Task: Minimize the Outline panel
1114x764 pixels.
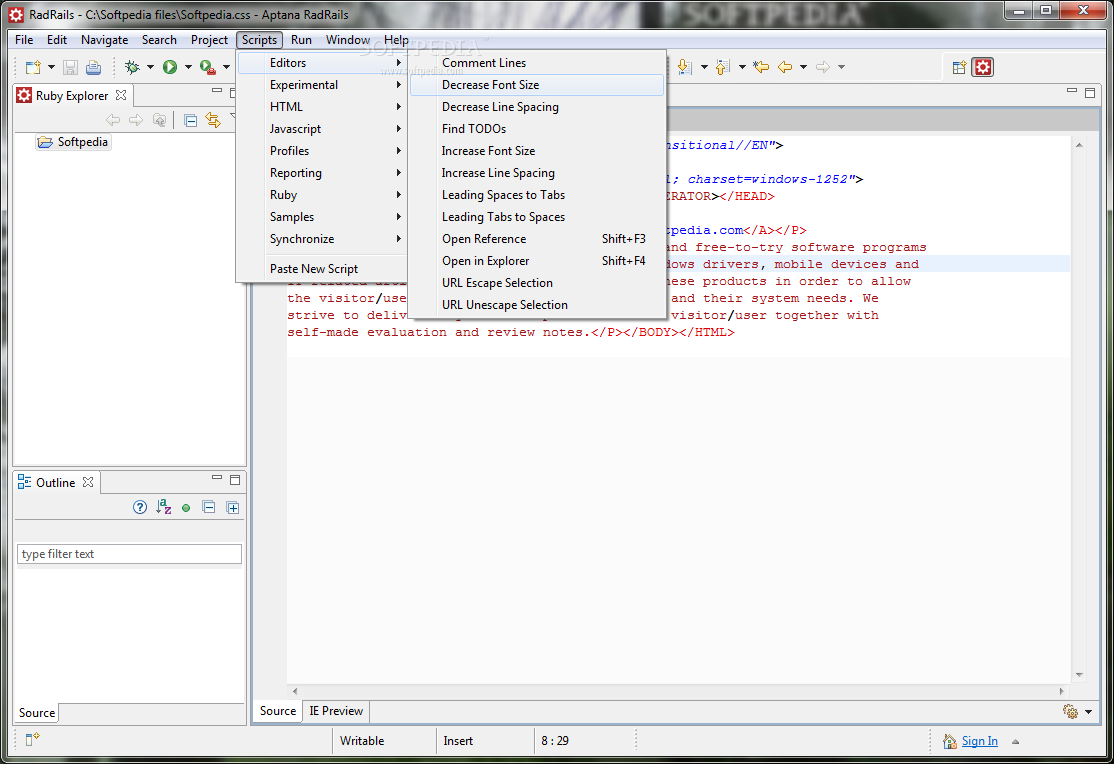Action: point(217,480)
